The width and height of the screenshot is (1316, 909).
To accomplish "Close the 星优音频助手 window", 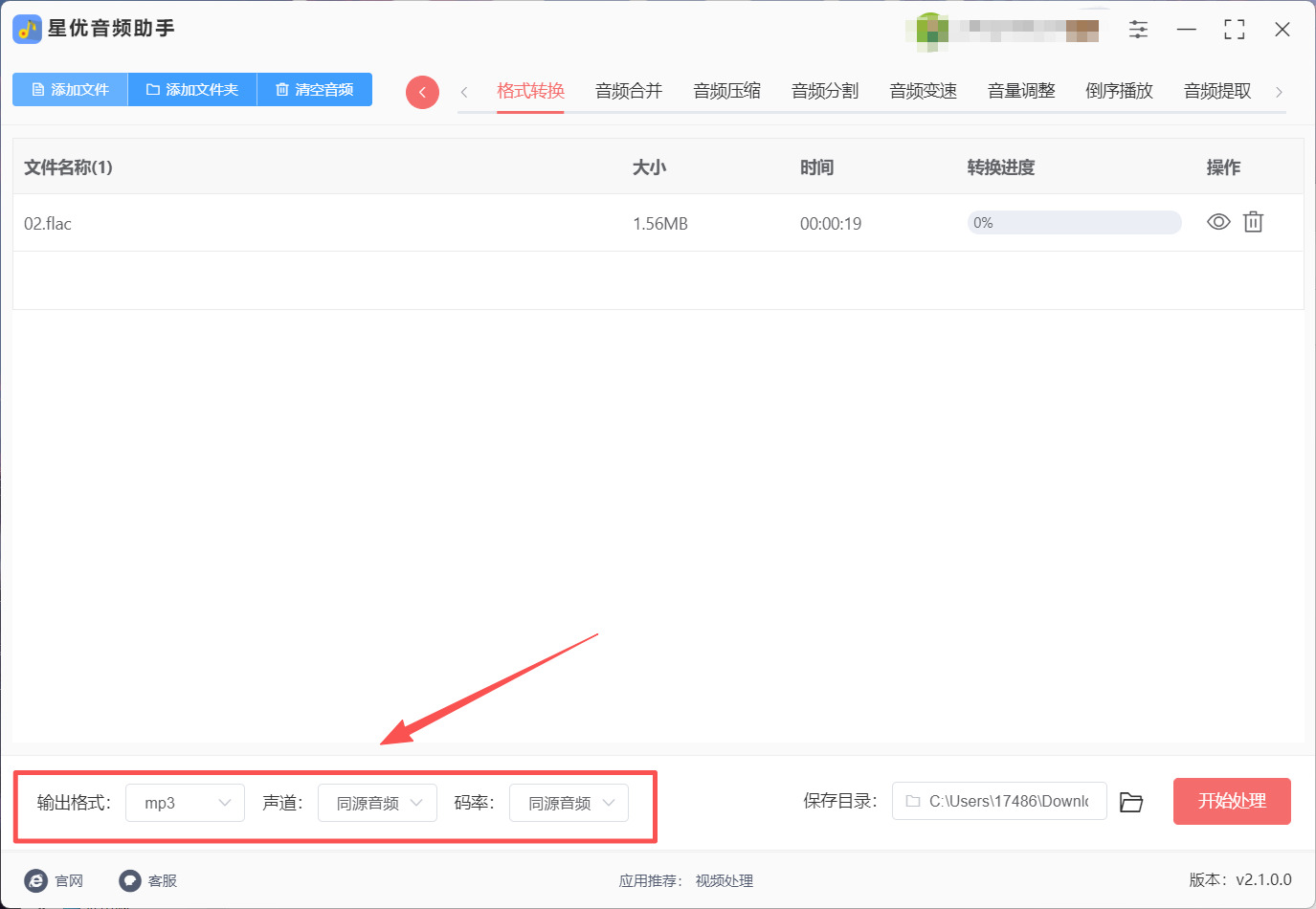I will (1283, 30).
